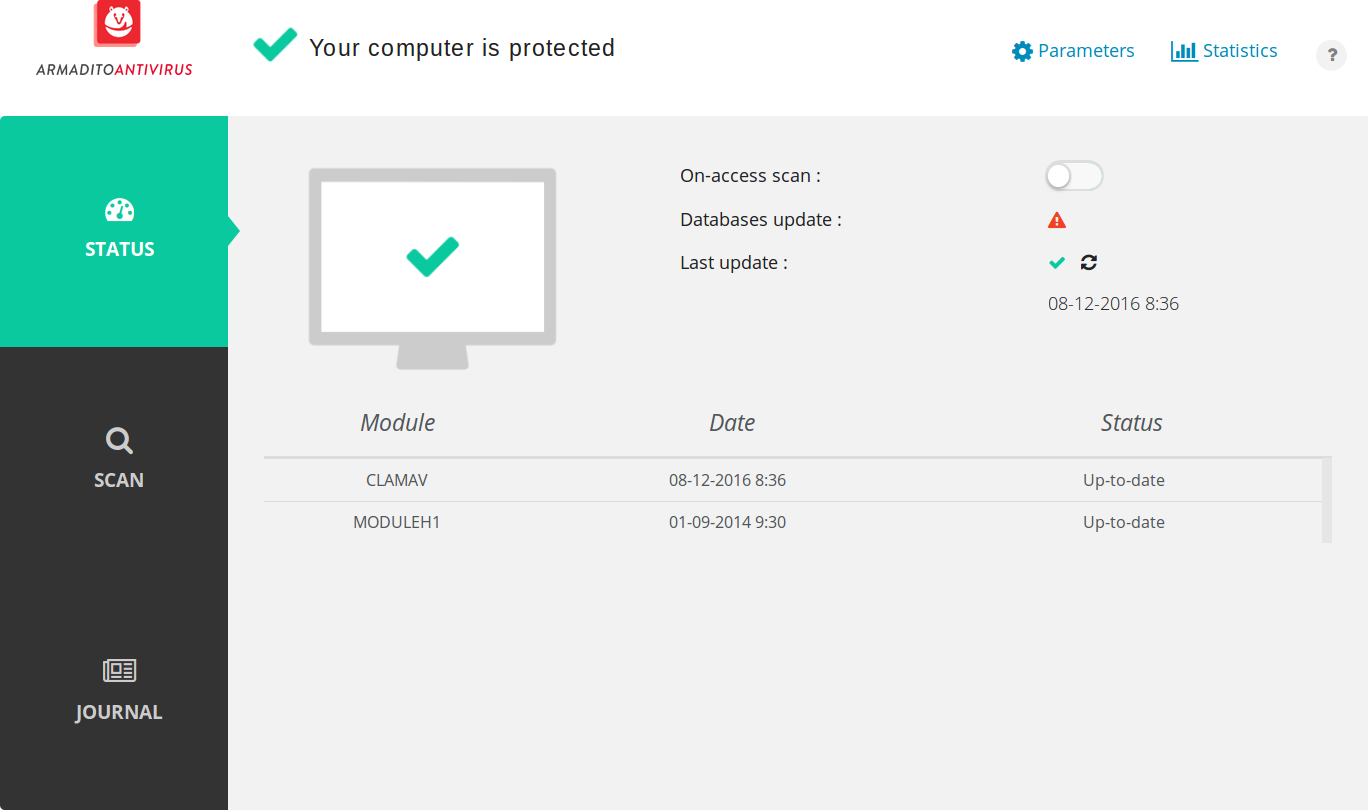Enable the On-access scan toggle
1368x810 pixels.
pos(1074,176)
